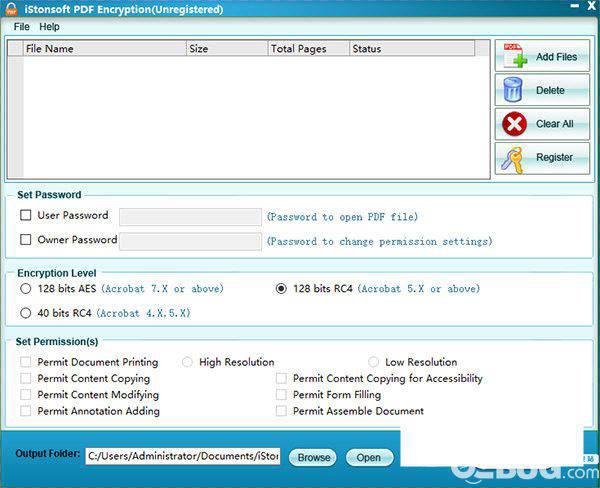
Task: Choose High Resolution printing option
Action: (x=187, y=362)
